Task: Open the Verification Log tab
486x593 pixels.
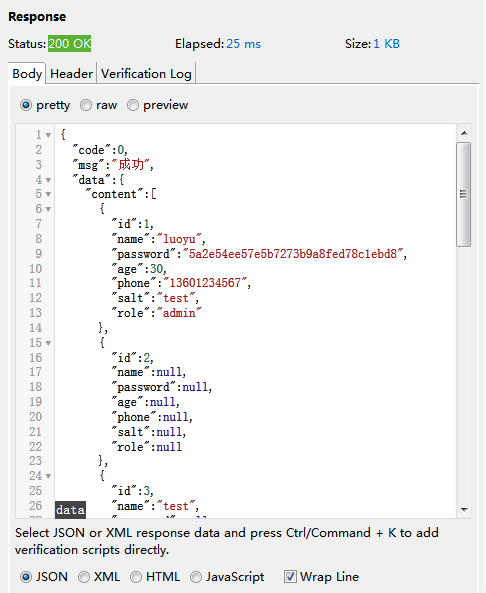Action: tap(146, 74)
